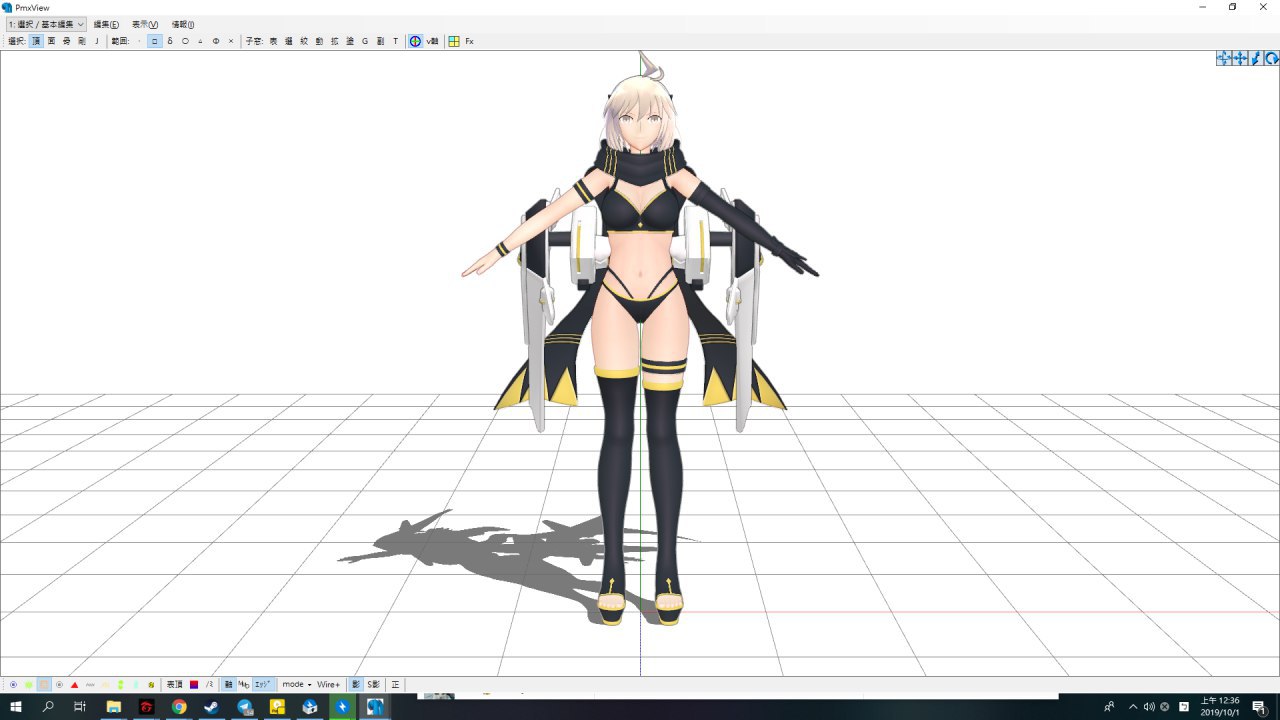Toggle the 影 shadow display button
Screen dimensions: 1280x720
pos(355,685)
